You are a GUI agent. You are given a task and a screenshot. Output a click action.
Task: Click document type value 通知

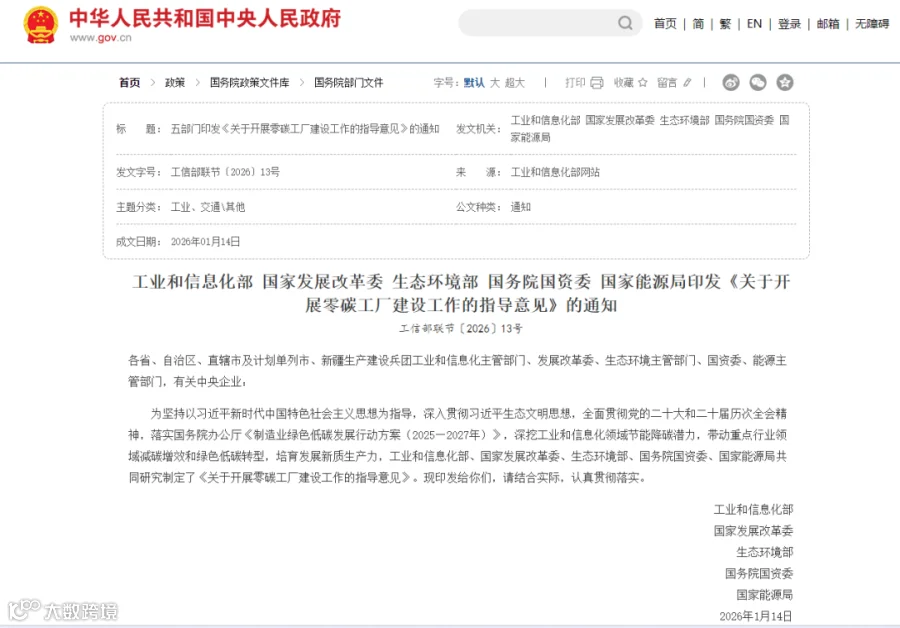pyautogui.click(x=521, y=207)
